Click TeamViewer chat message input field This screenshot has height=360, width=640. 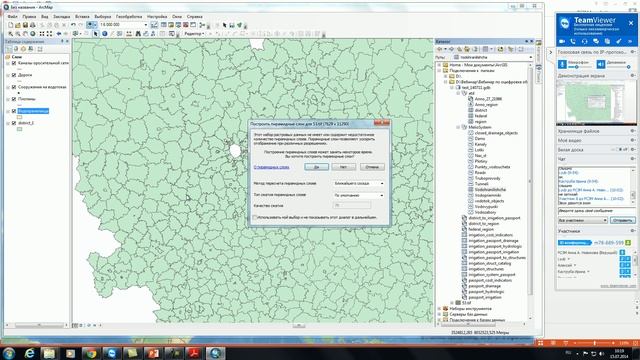coord(596,211)
